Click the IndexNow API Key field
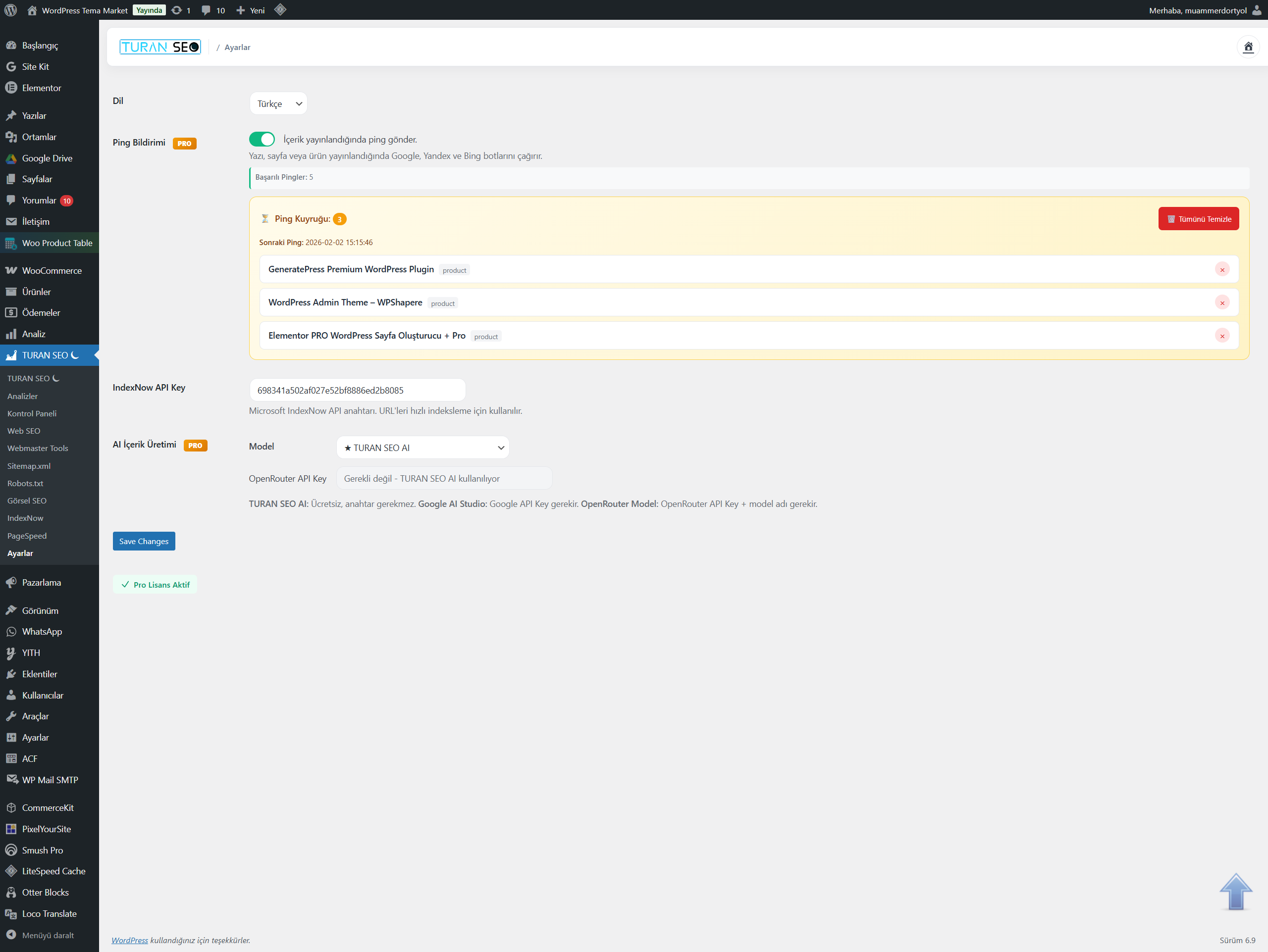Image resolution: width=1268 pixels, height=952 pixels. 357,390
